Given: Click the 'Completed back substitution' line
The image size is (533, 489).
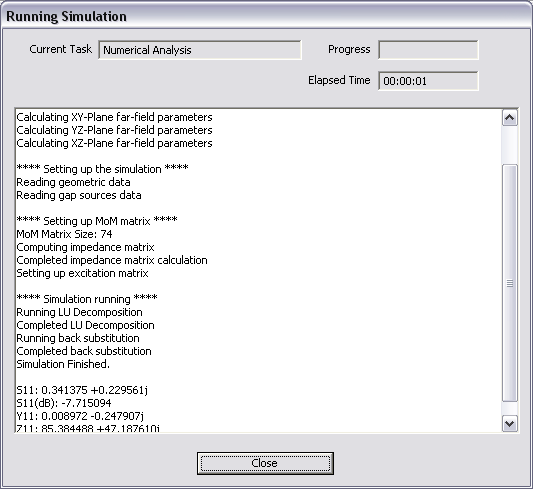Looking at the screenshot, I should [84, 351].
